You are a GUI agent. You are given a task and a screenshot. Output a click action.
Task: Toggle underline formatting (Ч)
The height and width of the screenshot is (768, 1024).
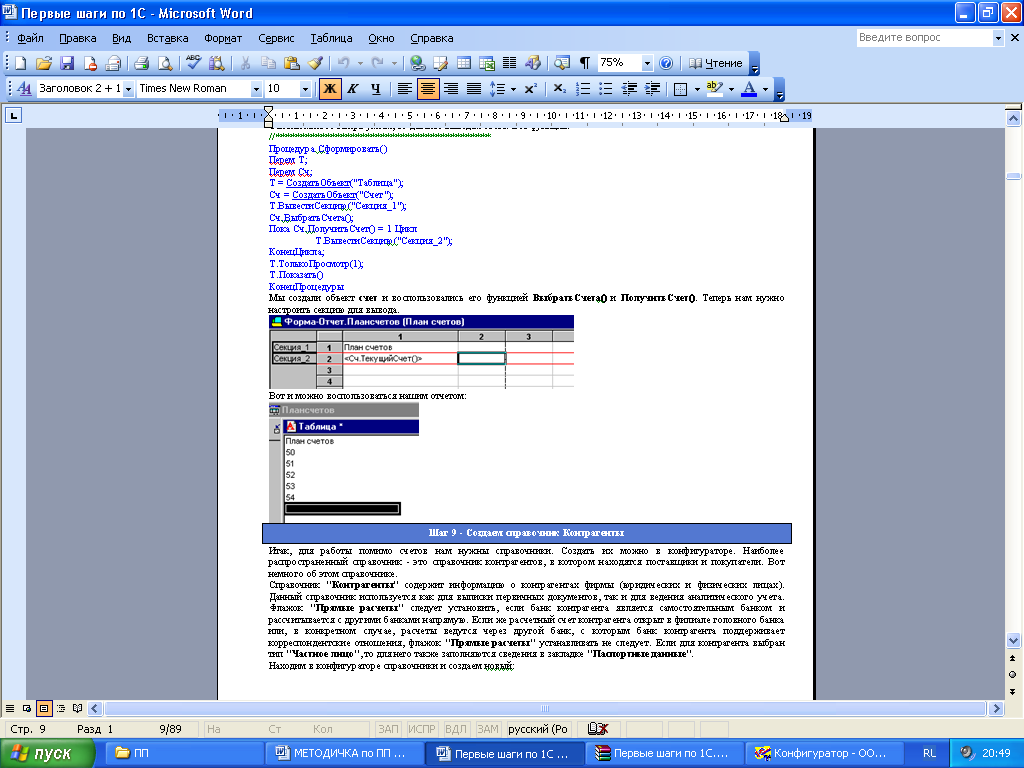(376, 89)
